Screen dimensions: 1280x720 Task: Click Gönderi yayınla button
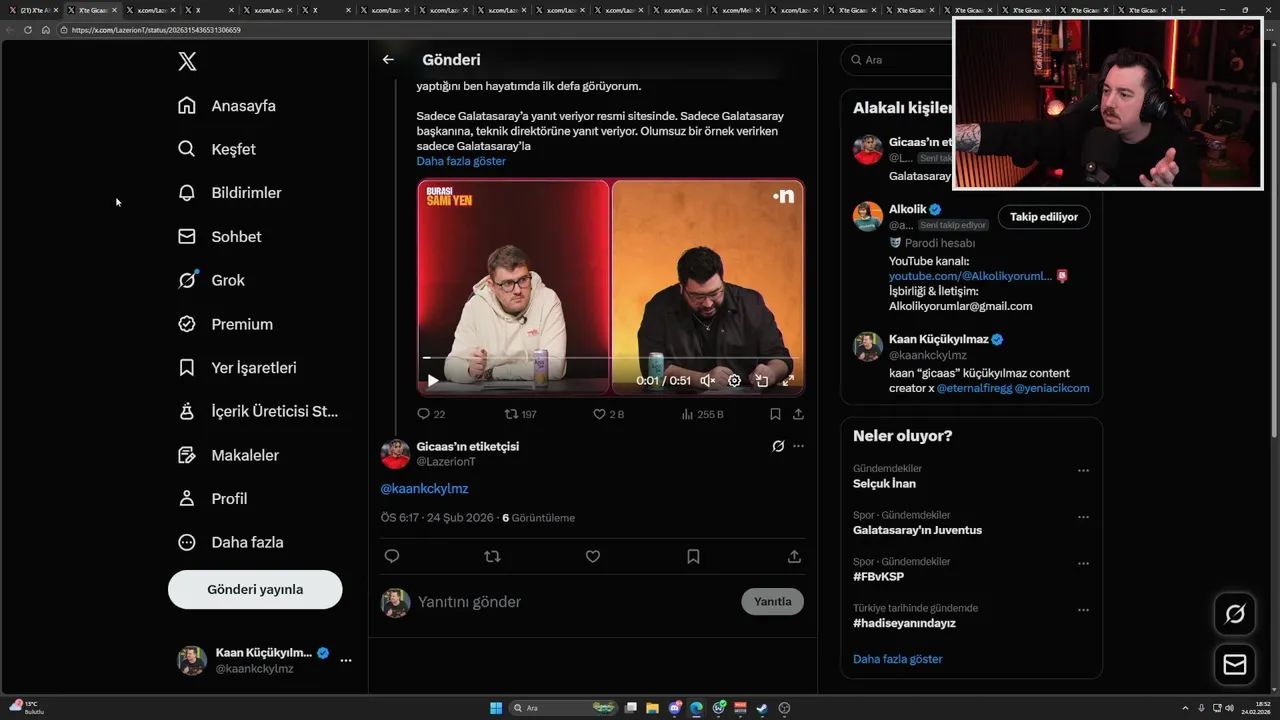point(255,589)
